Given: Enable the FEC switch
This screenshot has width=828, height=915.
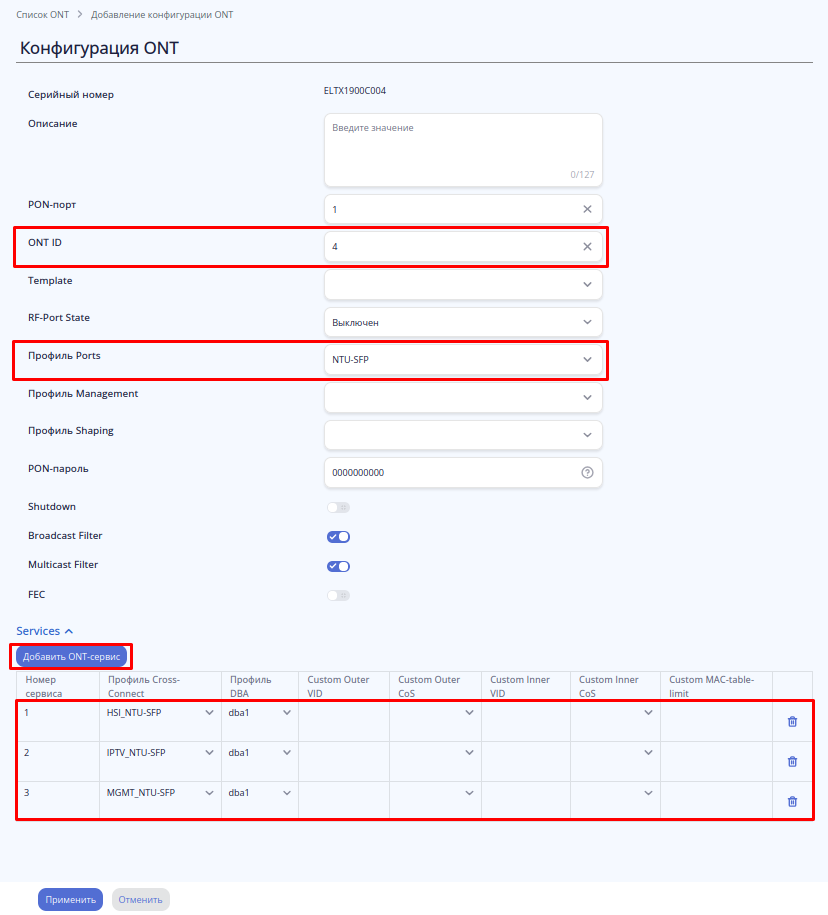Looking at the screenshot, I should 338,596.
